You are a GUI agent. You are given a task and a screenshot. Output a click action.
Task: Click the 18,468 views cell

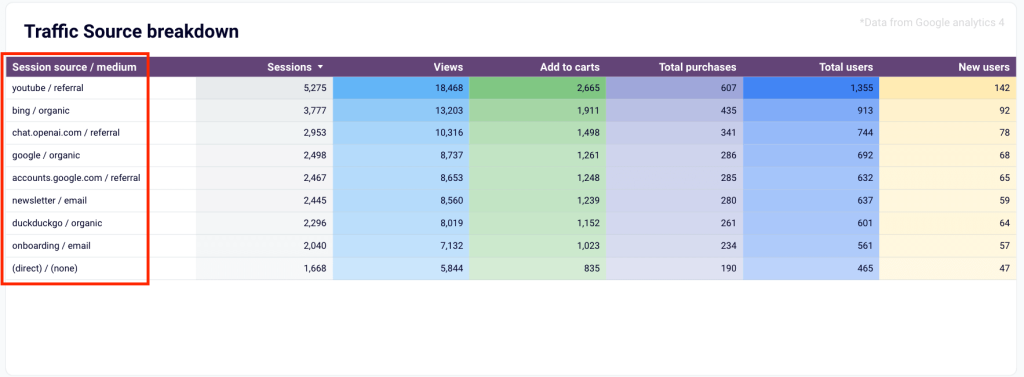(x=401, y=88)
